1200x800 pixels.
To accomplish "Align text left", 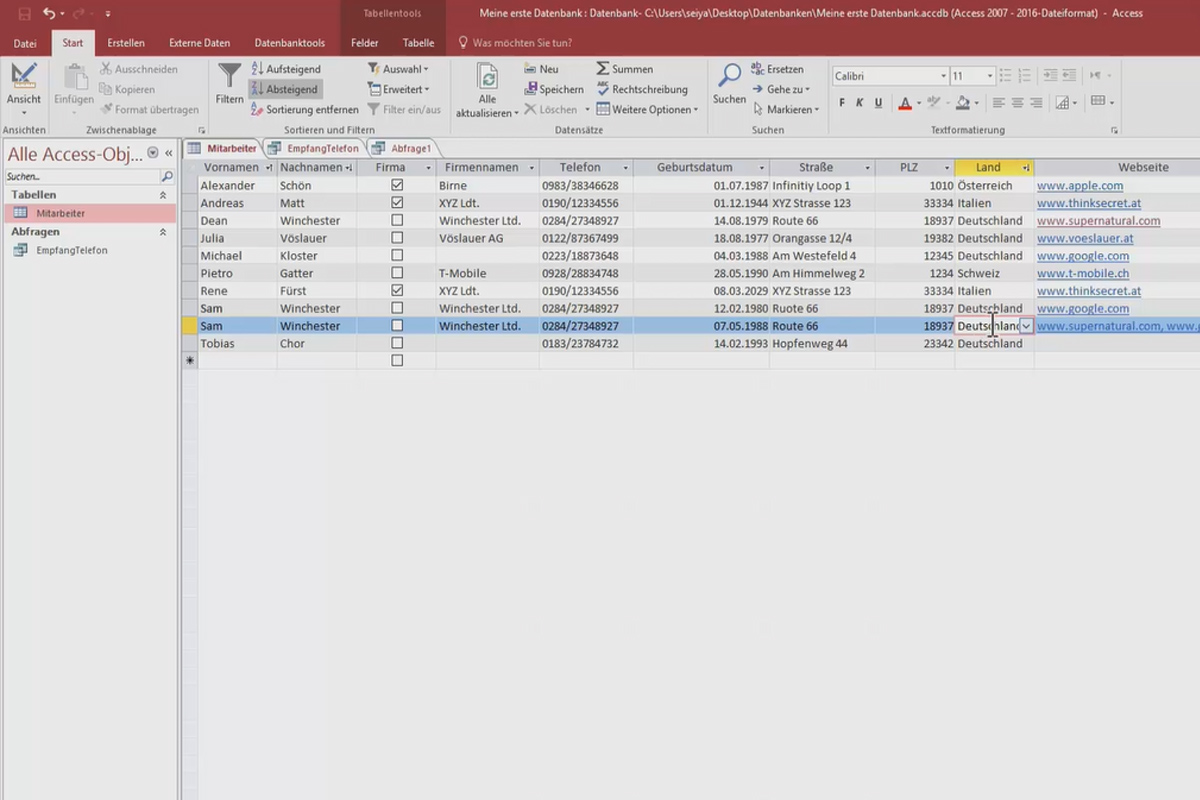I will point(999,103).
